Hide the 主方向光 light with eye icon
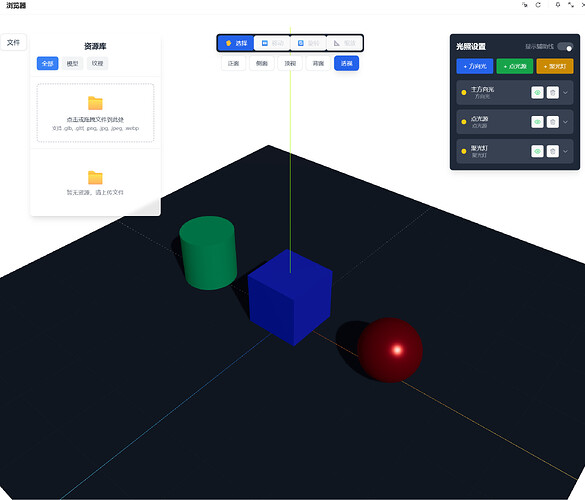 click(x=537, y=93)
